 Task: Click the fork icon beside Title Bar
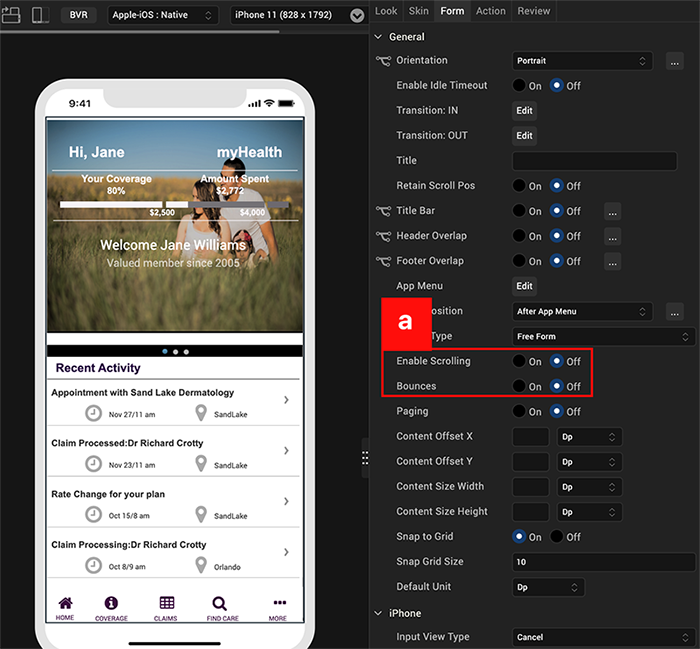point(383,211)
